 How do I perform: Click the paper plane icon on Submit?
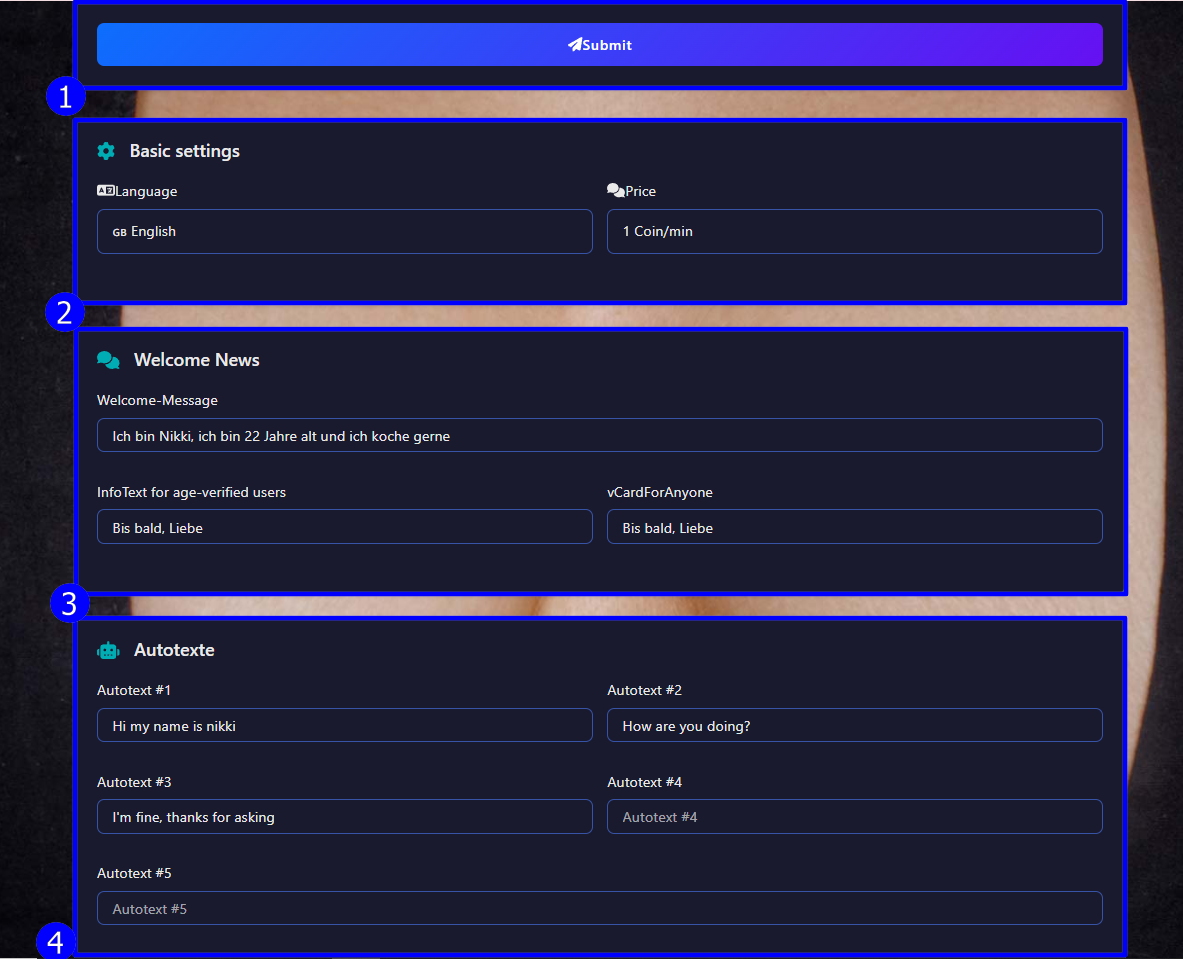point(575,45)
